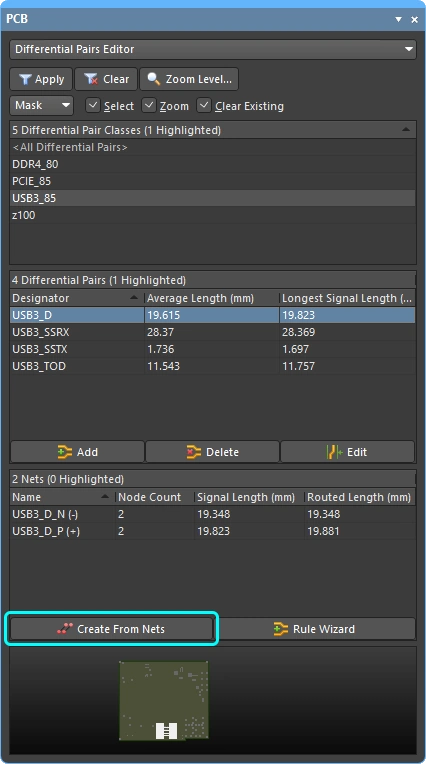
Task: Click the 1.697 longest signal length cell
Action: [x=347, y=349]
